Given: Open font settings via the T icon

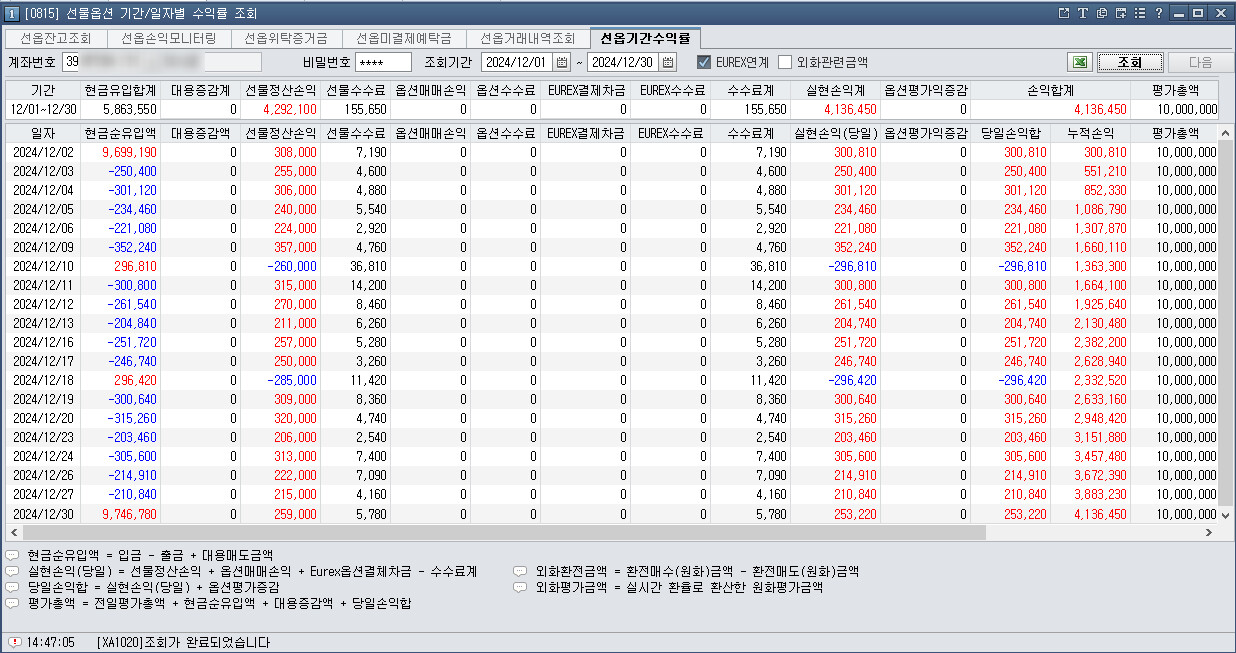Looking at the screenshot, I should [1083, 13].
